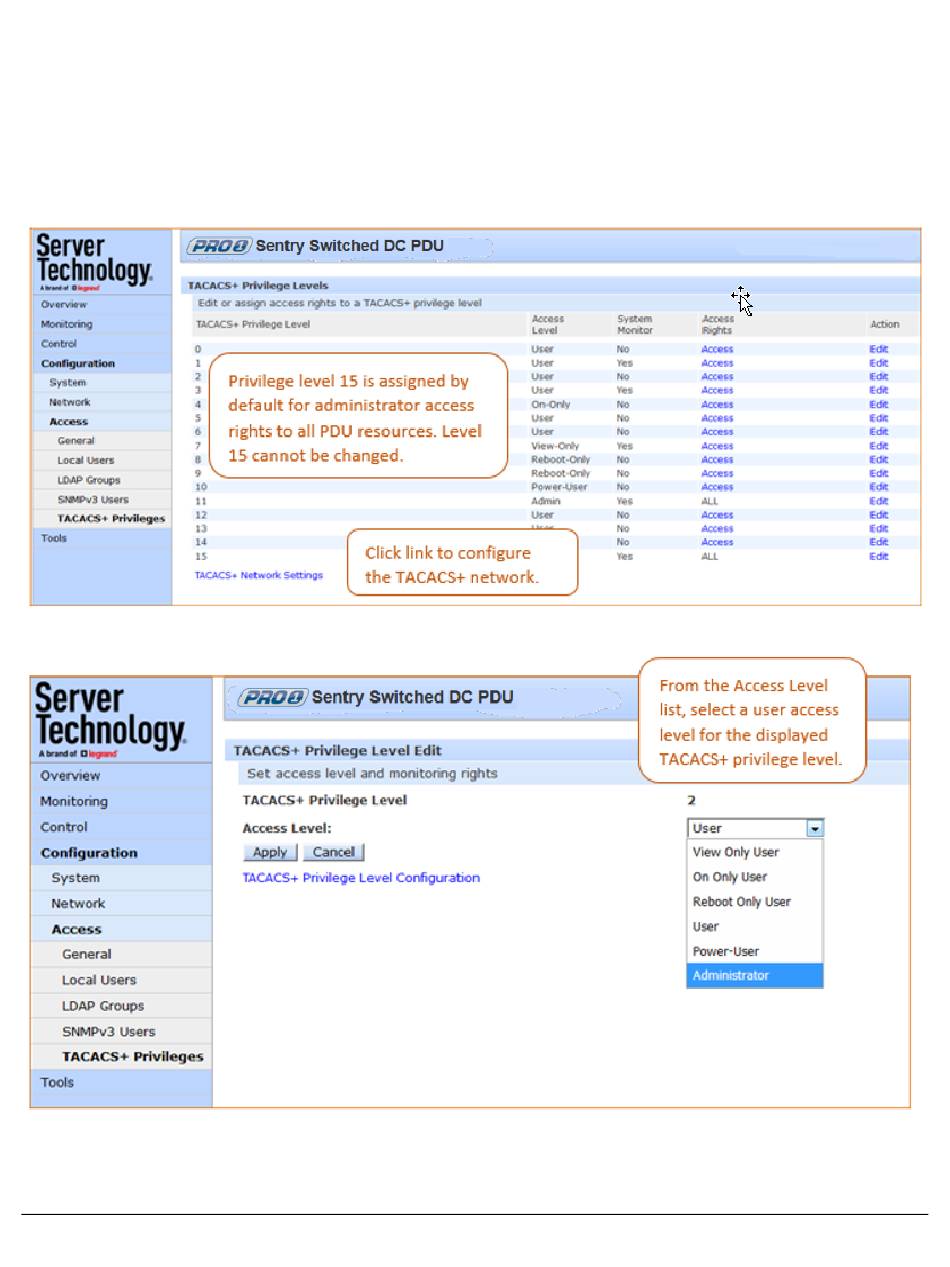This screenshot has height=1267, width=950.
Task: Click Server Technology logo on Privilege Levels page
Action: click(x=95, y=262)
